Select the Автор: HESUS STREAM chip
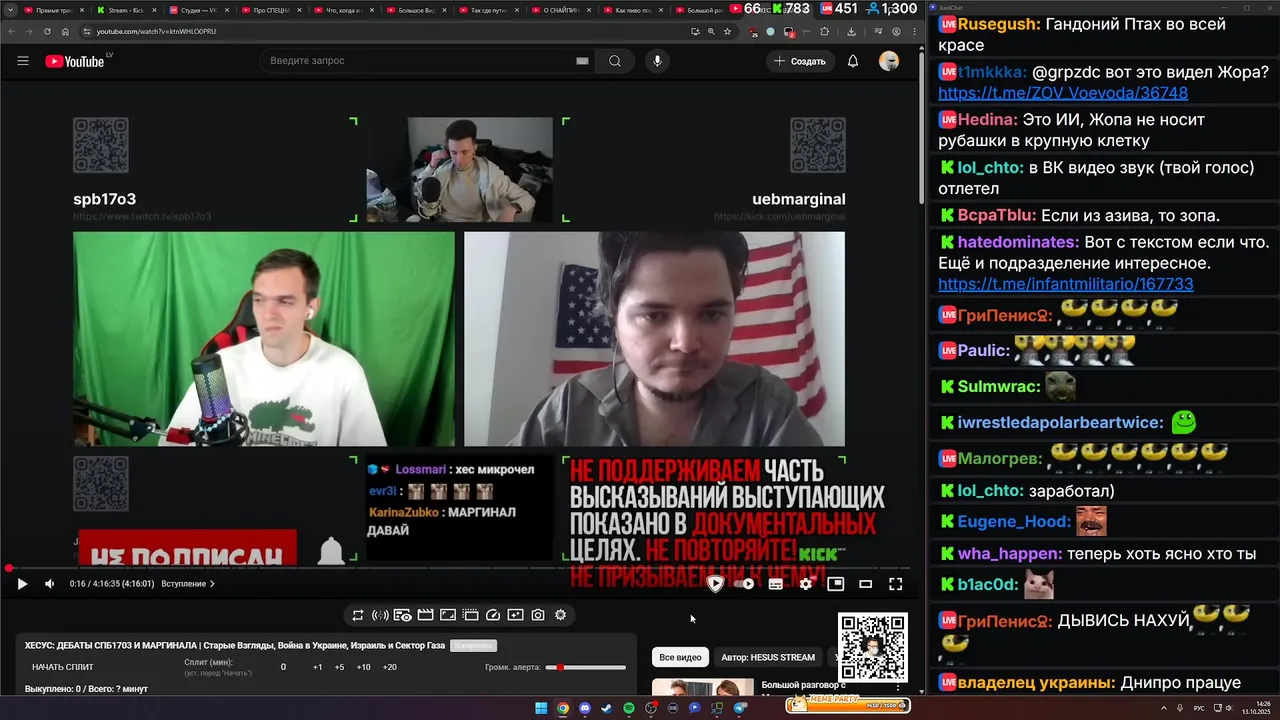Image resolution: width=1280 pixels, height=720 pixels. point(768,658)
